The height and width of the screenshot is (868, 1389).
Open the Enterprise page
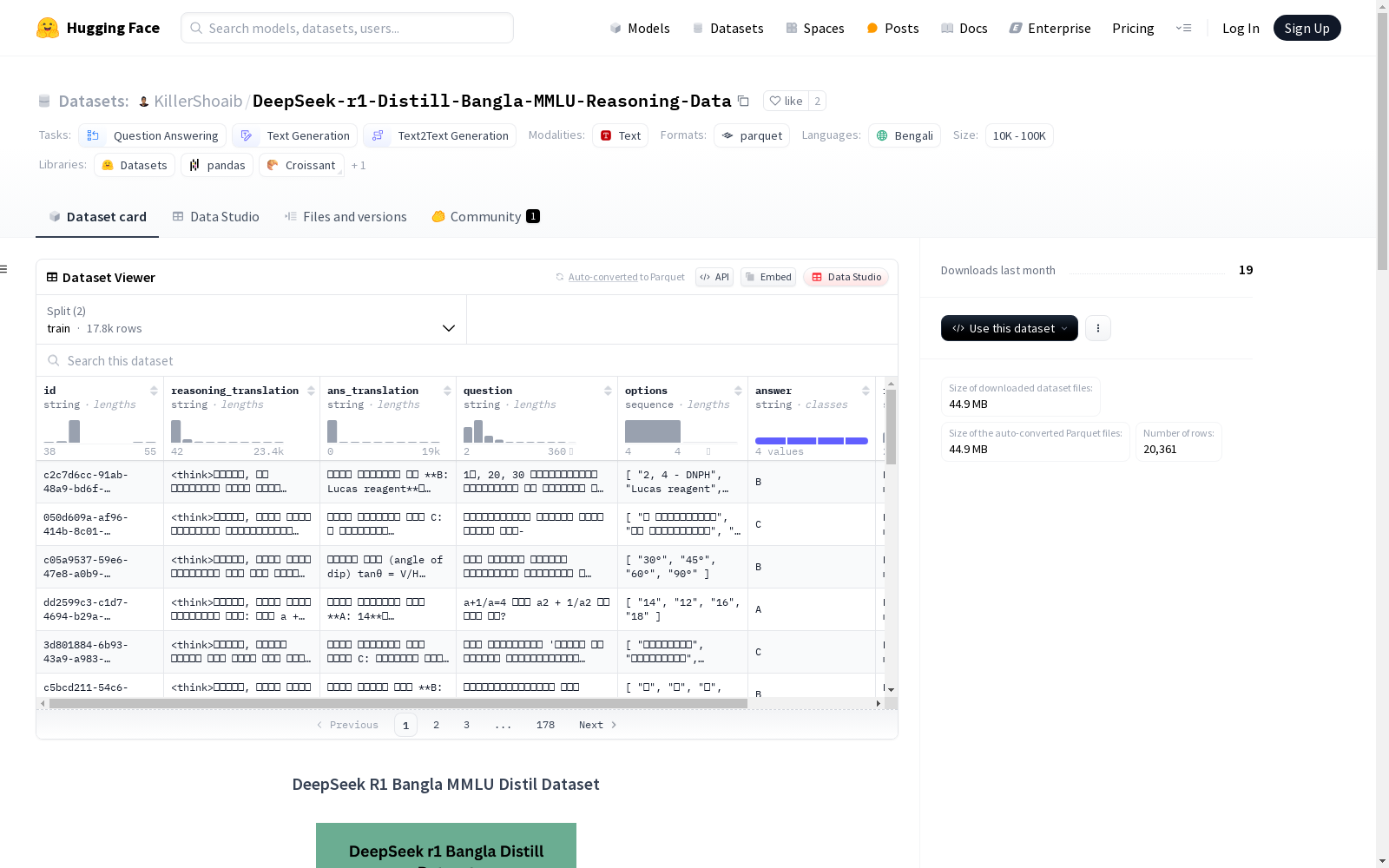1050,28
